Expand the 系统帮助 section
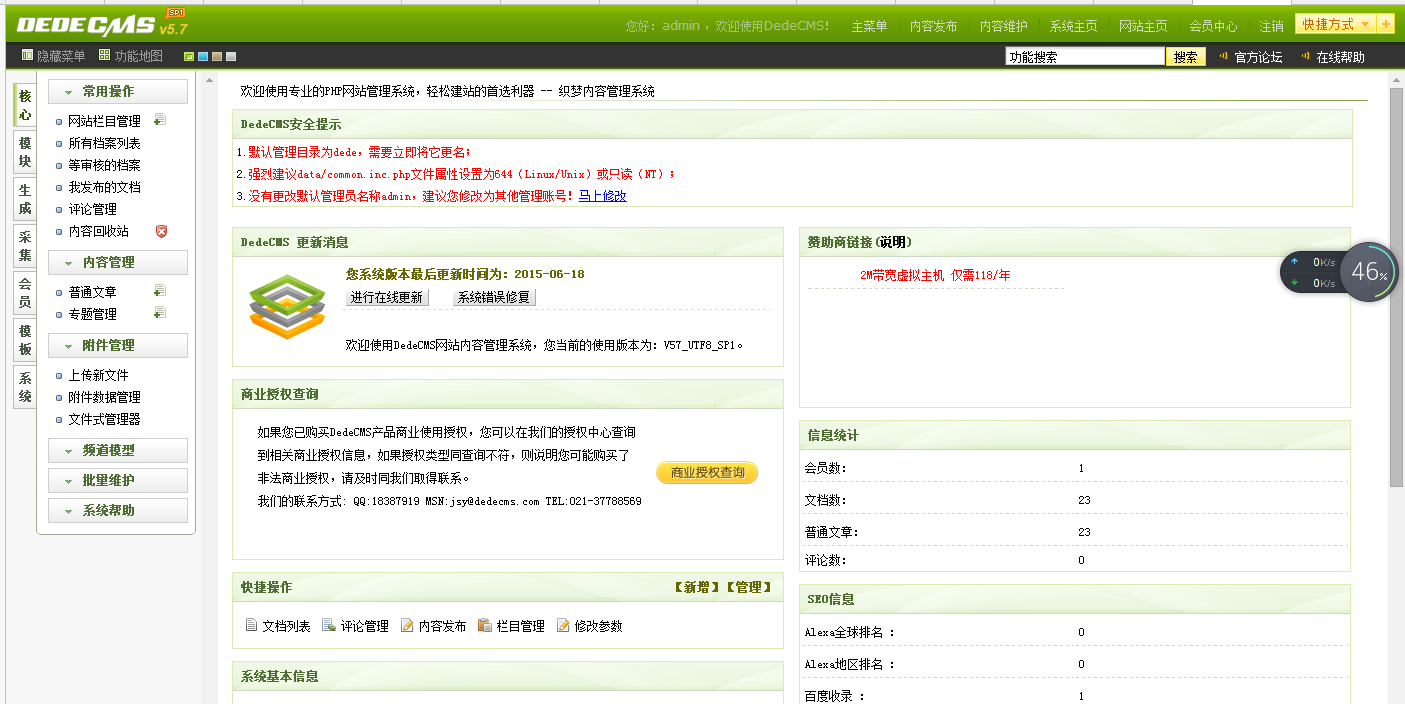Viewport: 1405px width, 704px height. 118,510
